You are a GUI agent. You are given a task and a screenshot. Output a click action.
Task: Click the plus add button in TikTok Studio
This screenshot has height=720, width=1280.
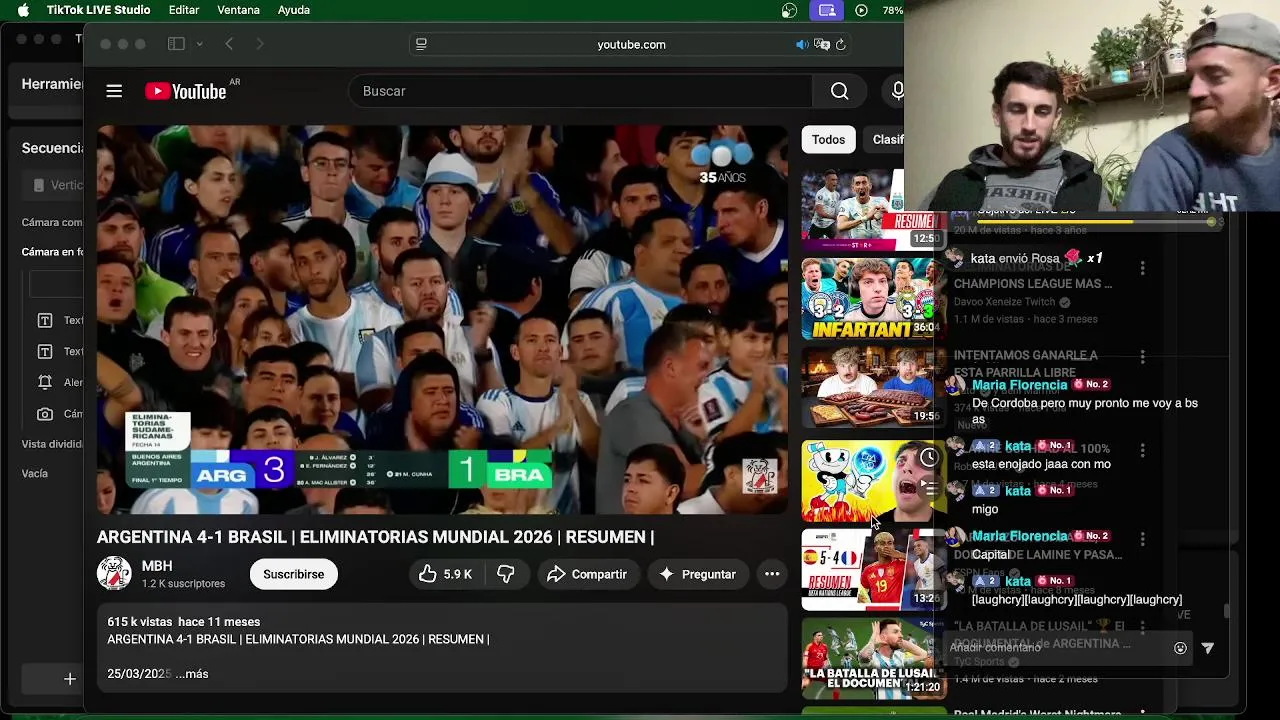pos(70,679)
